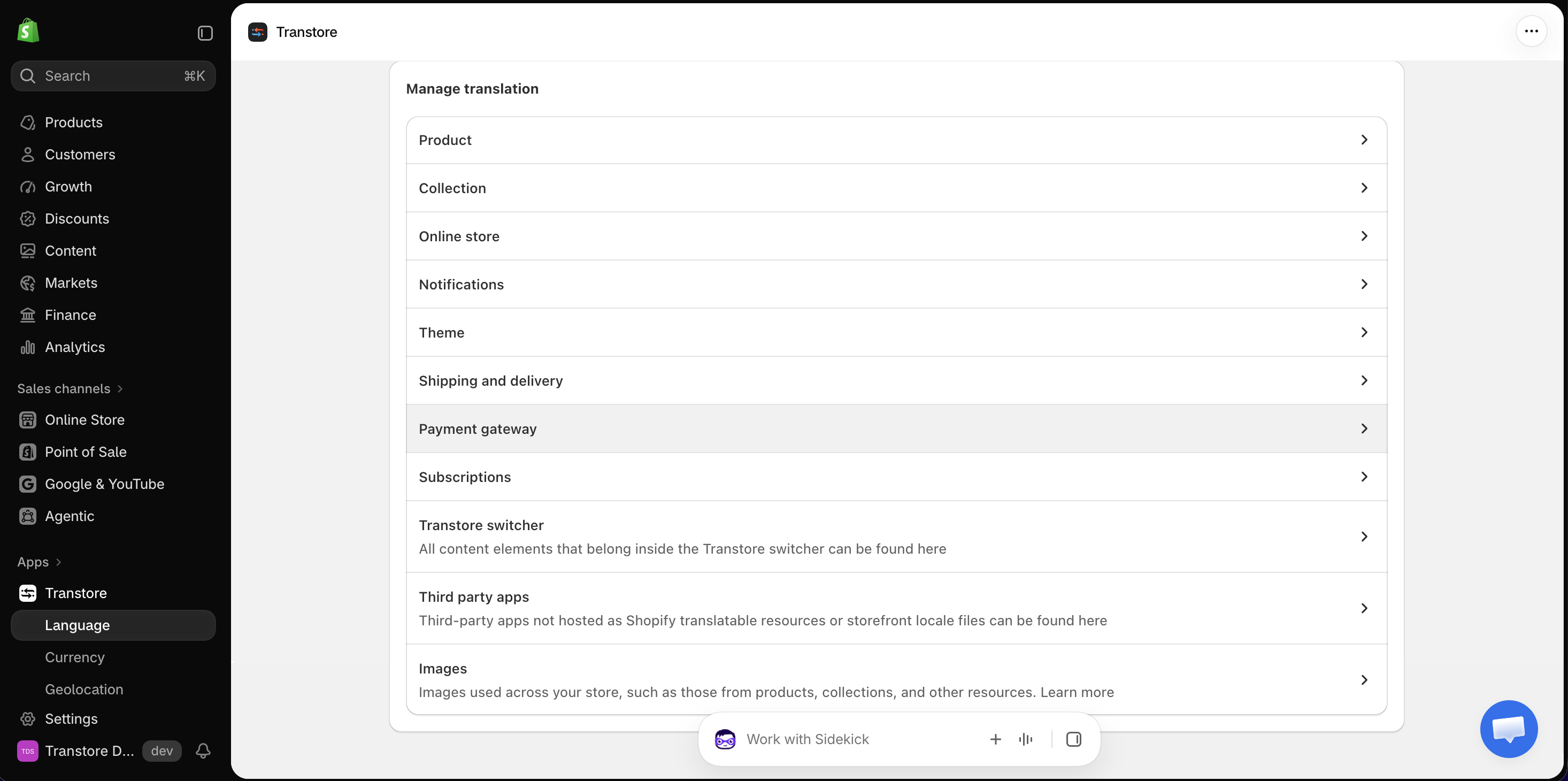Collapse the sidebar with the panel icon
1568x781 pixels.
pyautogui.click(x=205, y=33)
